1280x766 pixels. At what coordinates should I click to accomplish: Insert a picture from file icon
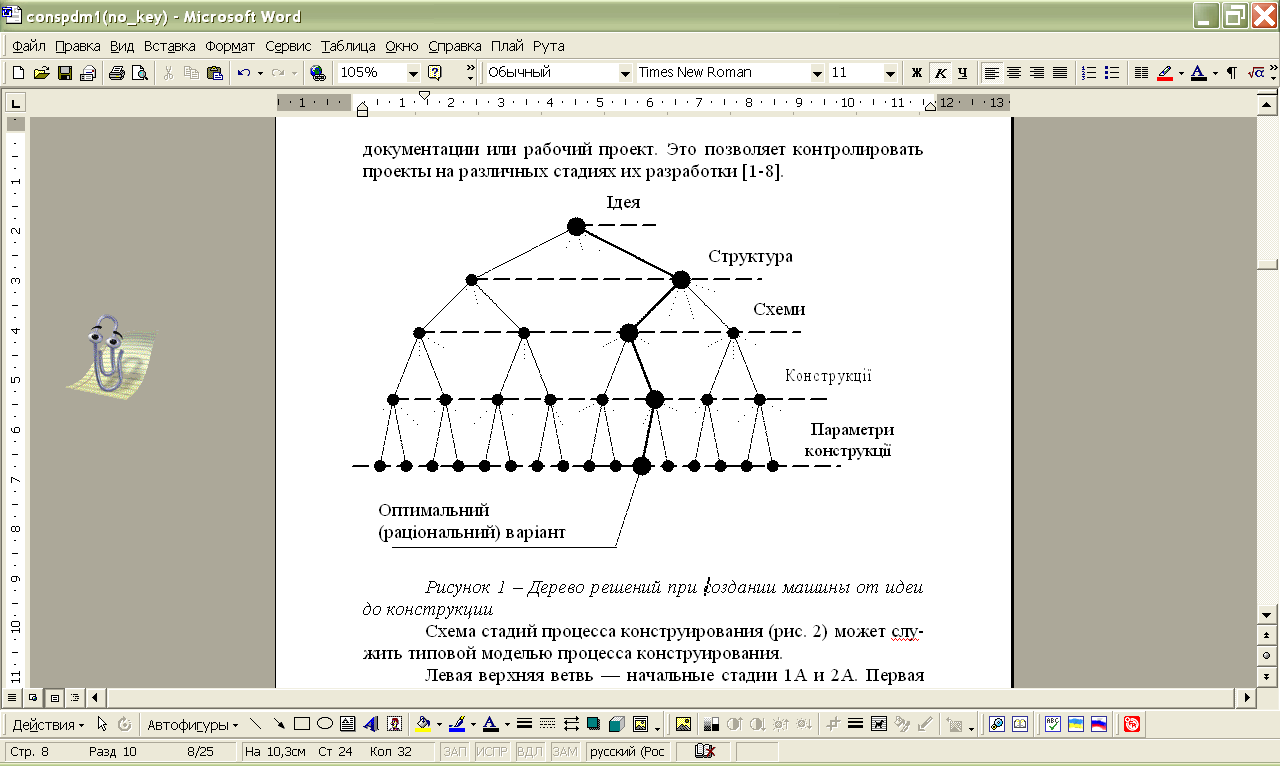[684, 724]
